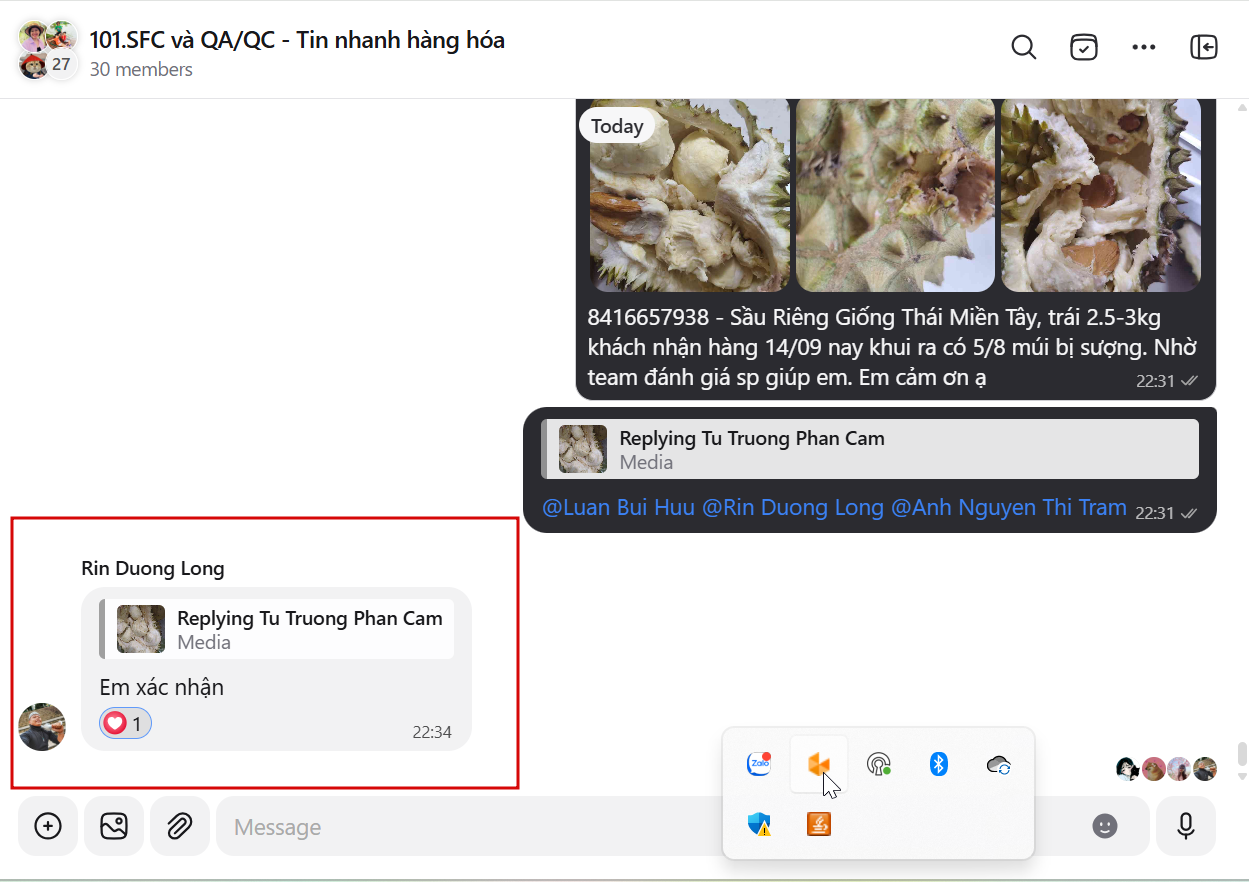The image size is (1249, 882).
Task: Click the chat scrollbar down arrow
Action: pyautogui.click(x=1242, y=776)
